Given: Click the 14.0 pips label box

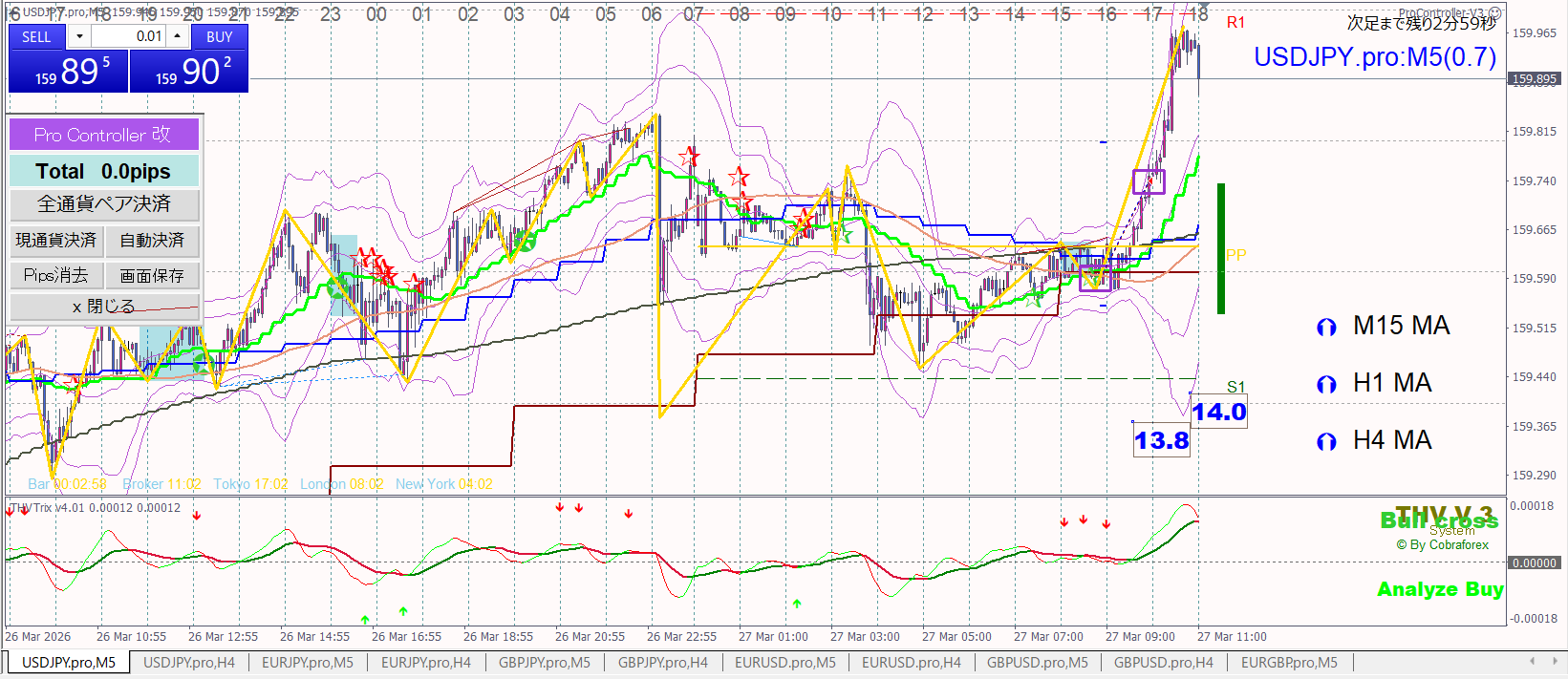Looking at the screenshot, I should (x=1219, y=413).
